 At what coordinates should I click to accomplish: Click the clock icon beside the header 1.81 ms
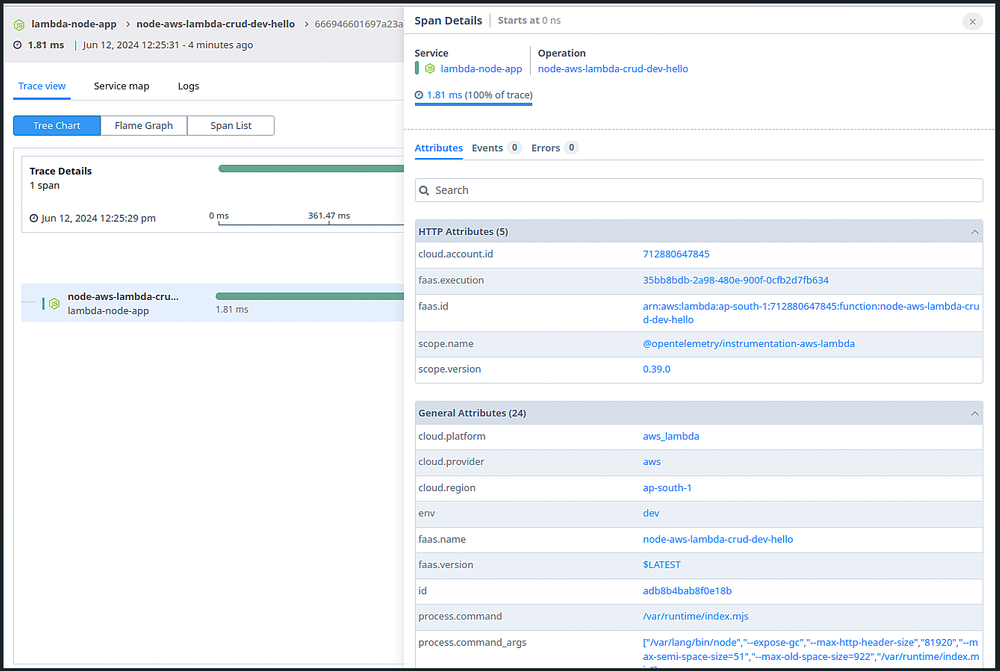tap(18, 45)
